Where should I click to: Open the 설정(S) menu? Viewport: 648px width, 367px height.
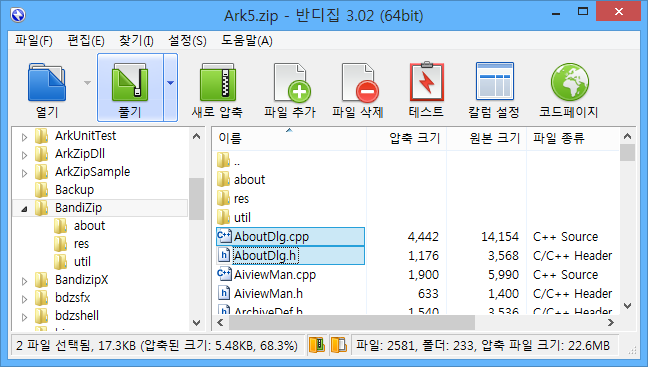point(187,41)
